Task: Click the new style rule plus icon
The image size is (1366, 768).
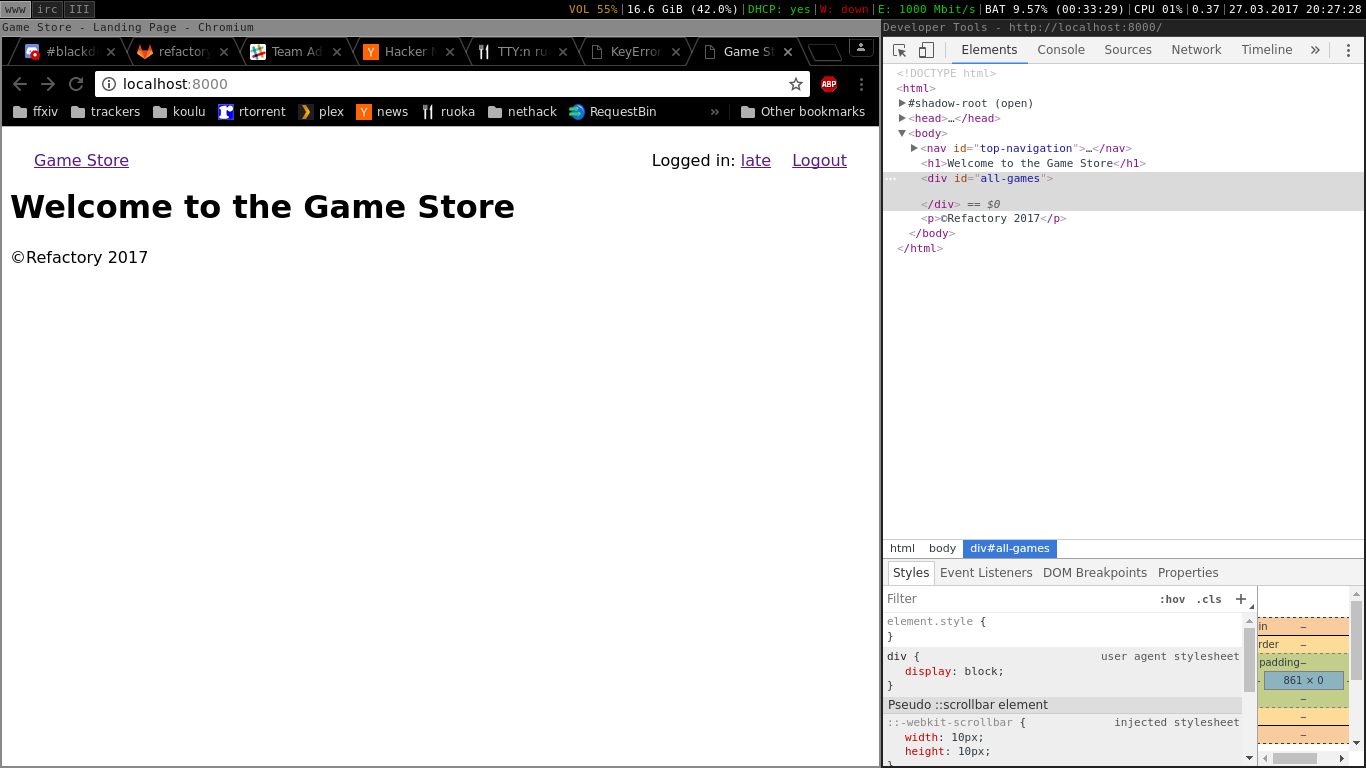Action: click(x=1241, y=599)
